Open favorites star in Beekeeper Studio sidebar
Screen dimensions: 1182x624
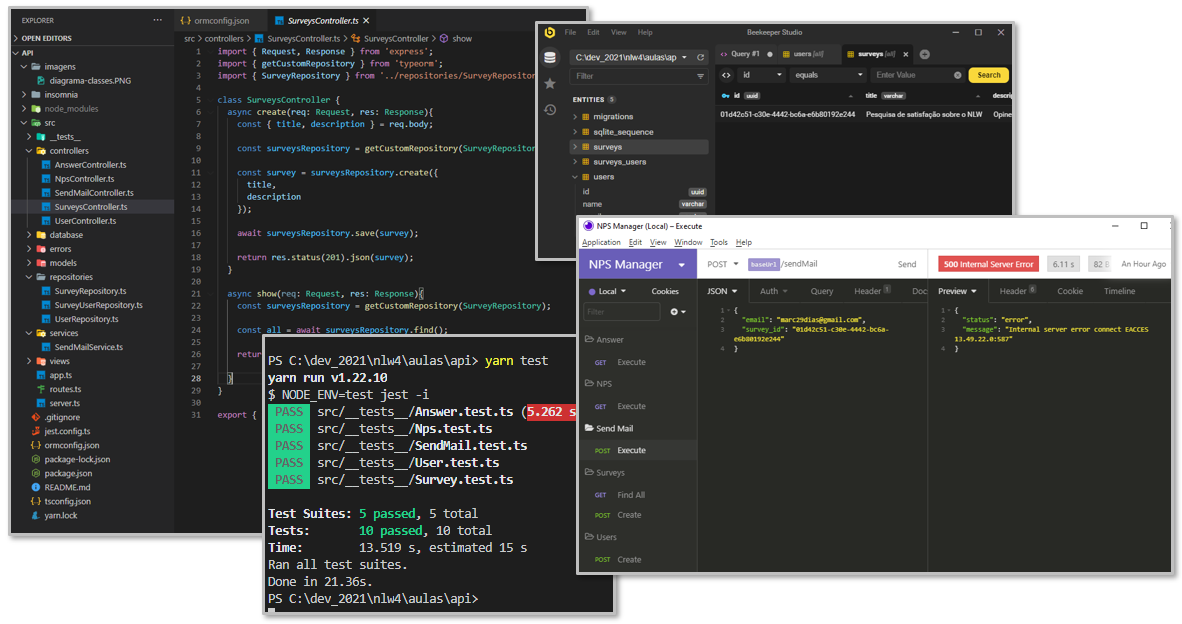click(550, 84)
